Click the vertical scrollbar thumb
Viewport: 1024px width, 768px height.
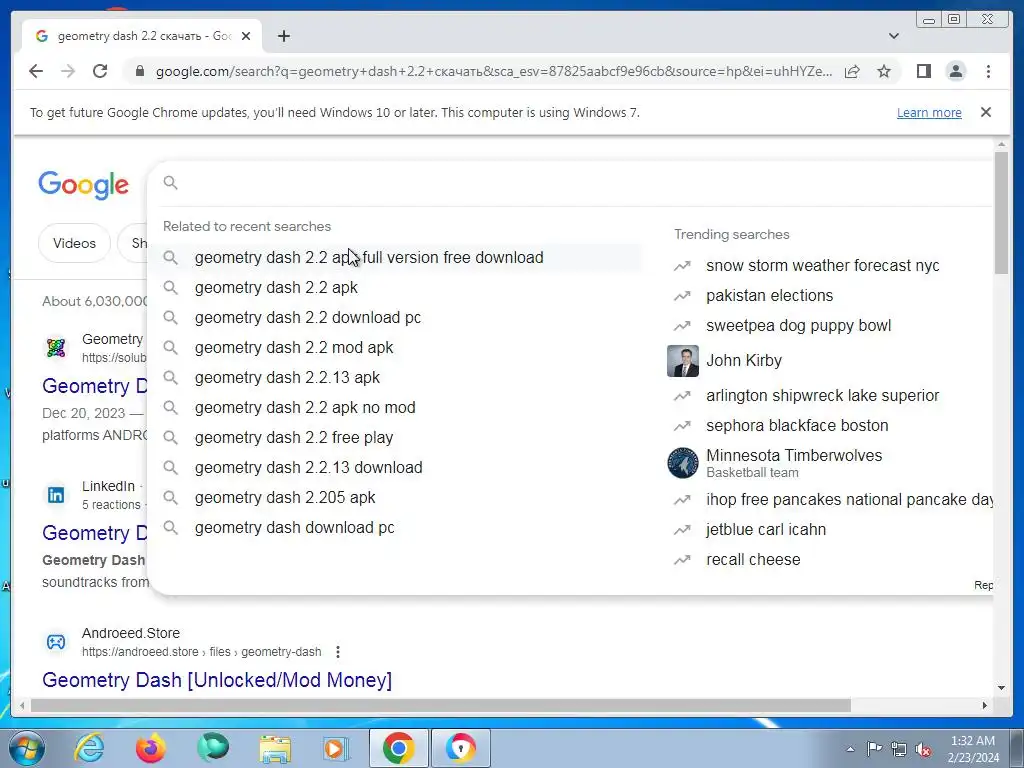pos(1001,212)
